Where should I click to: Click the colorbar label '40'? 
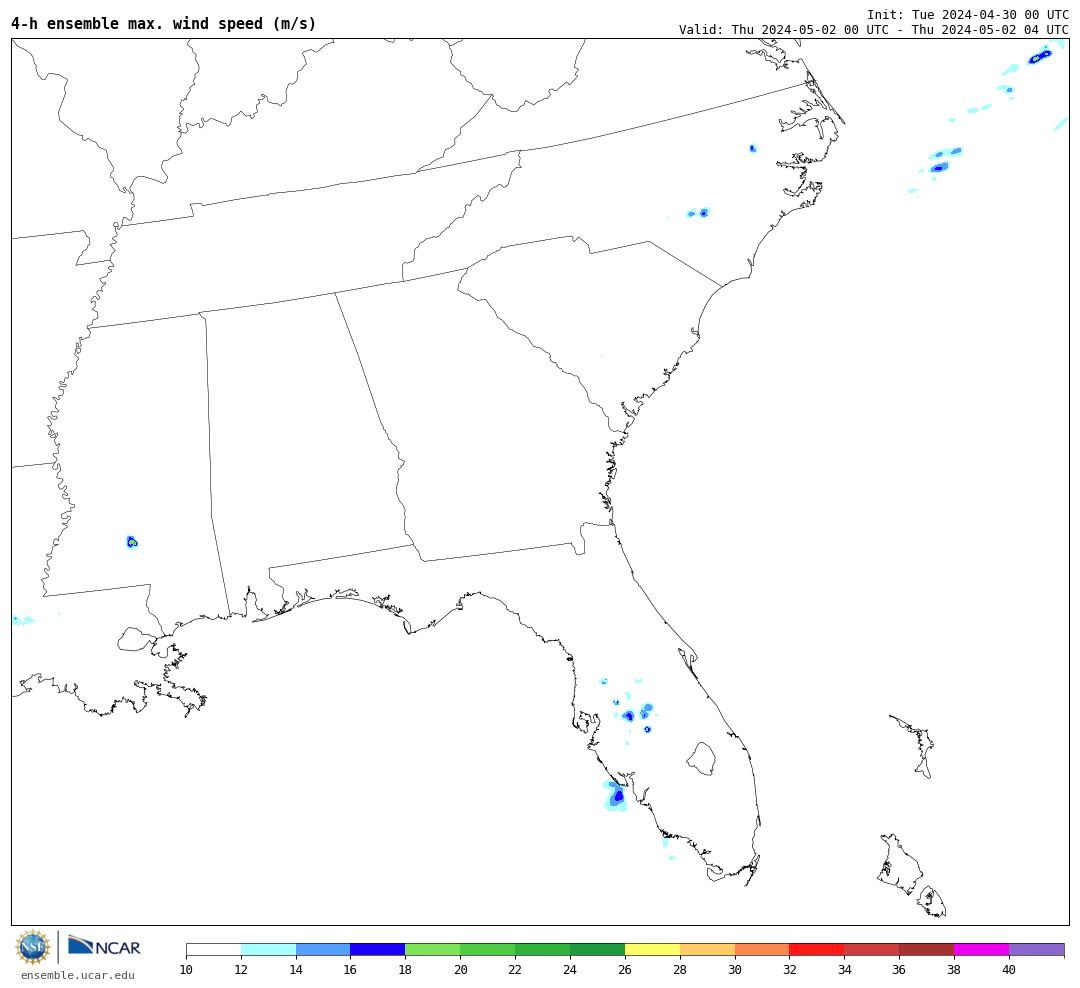tap(1009, 970)
